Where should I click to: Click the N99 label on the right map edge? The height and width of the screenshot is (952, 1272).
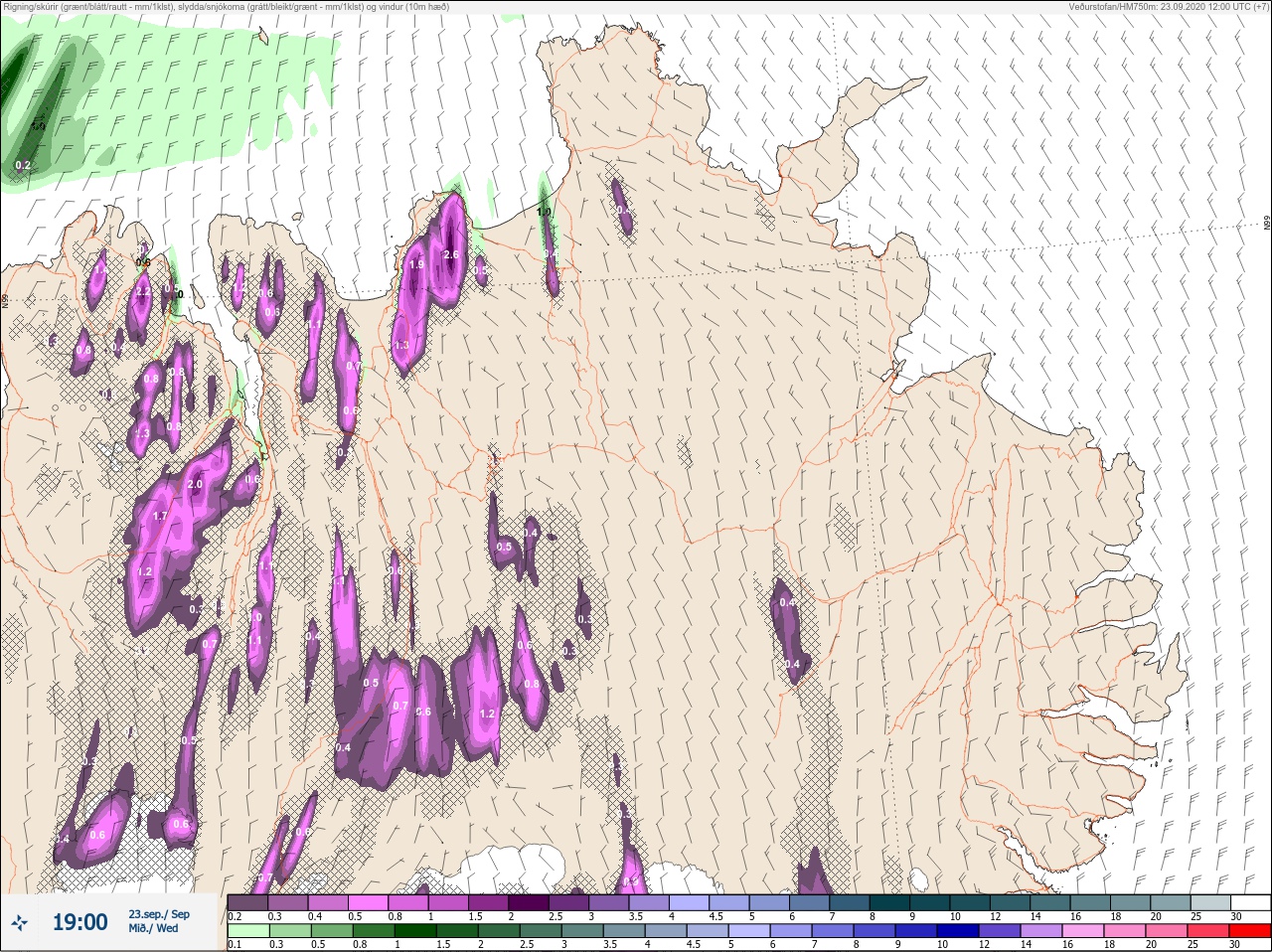pyautogui.click(x=1266, y=224)
